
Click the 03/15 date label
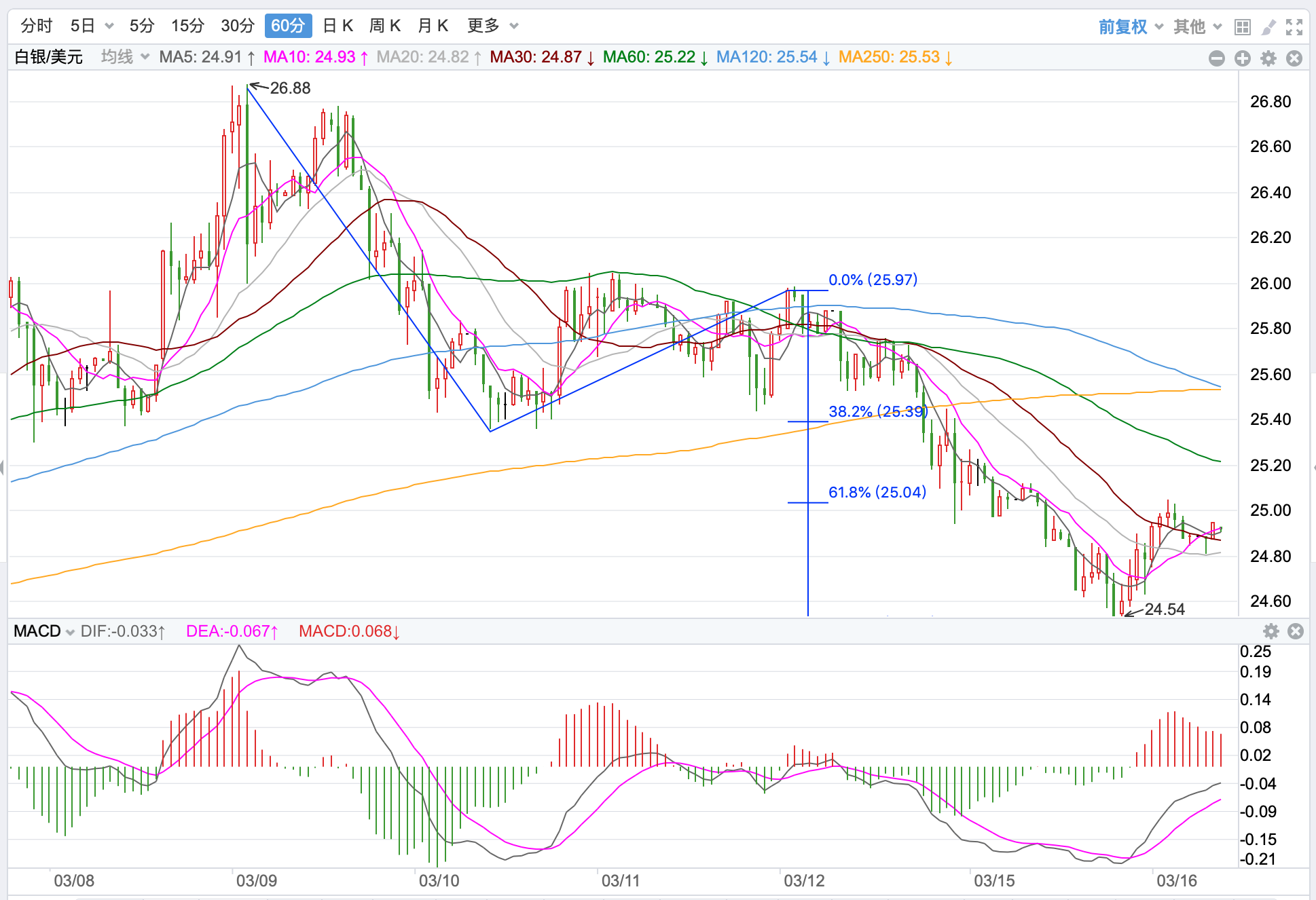995,881
